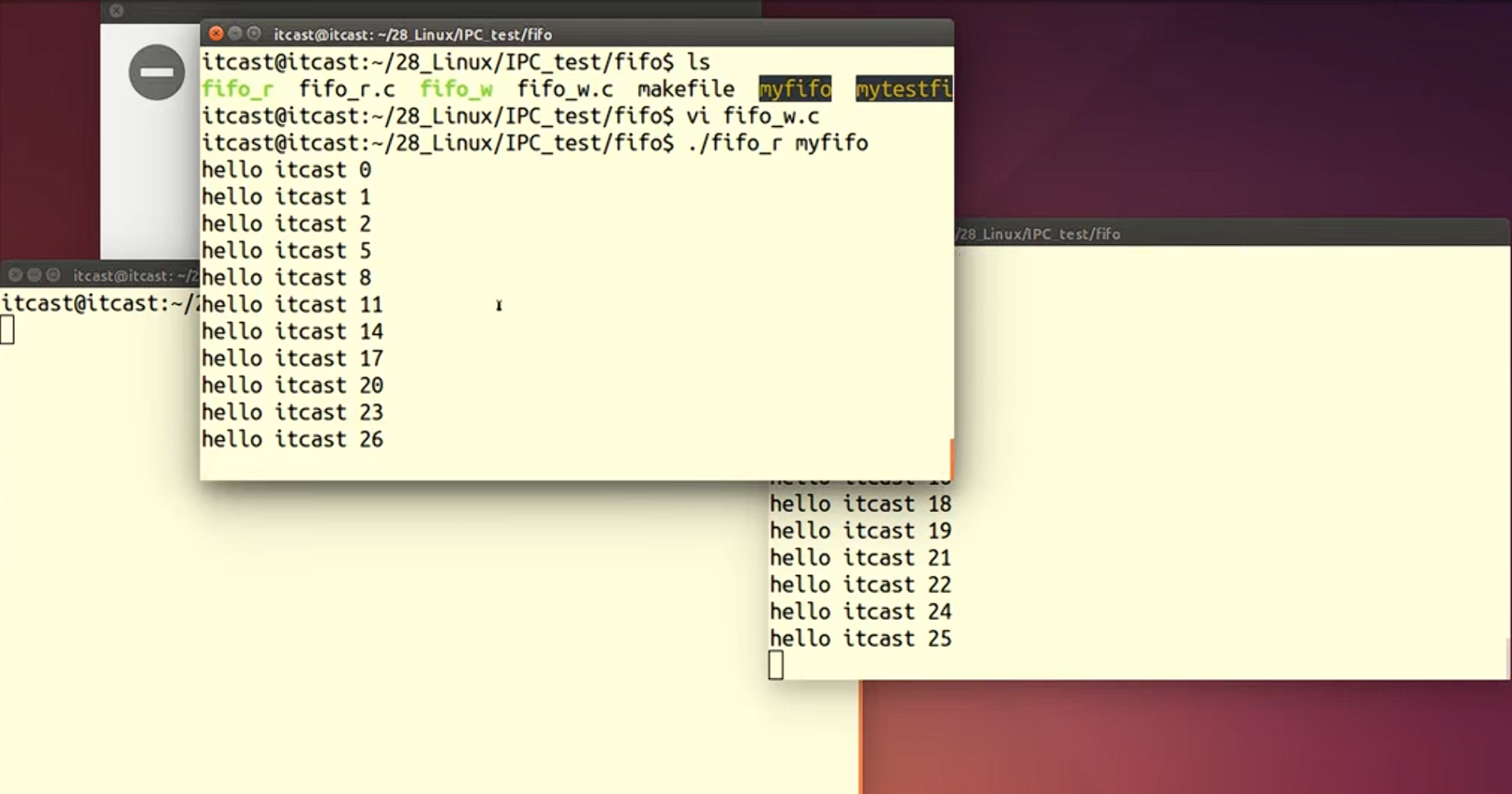The height and width of the screenshot is (794, 1512).
Task: Click the gray minus circle icon
Action: point(157,72)
